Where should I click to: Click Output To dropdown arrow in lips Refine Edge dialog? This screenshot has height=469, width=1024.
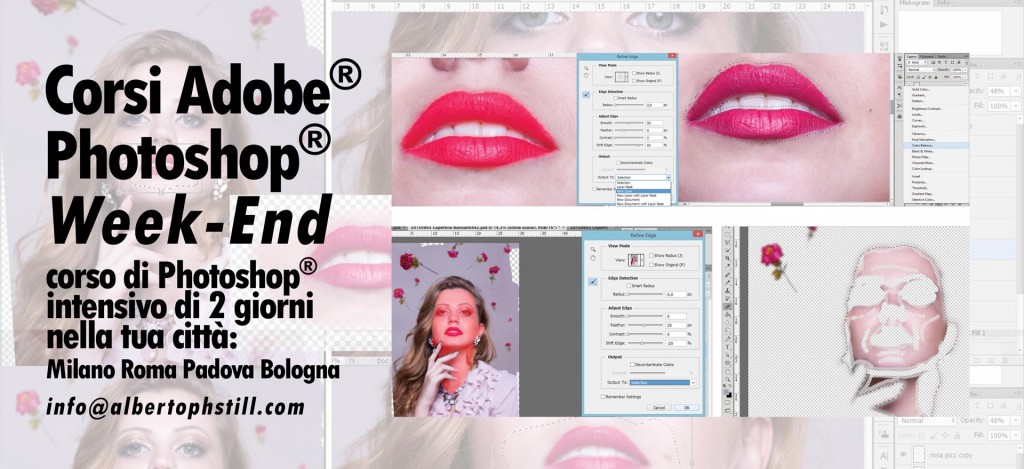pos(669,178)
